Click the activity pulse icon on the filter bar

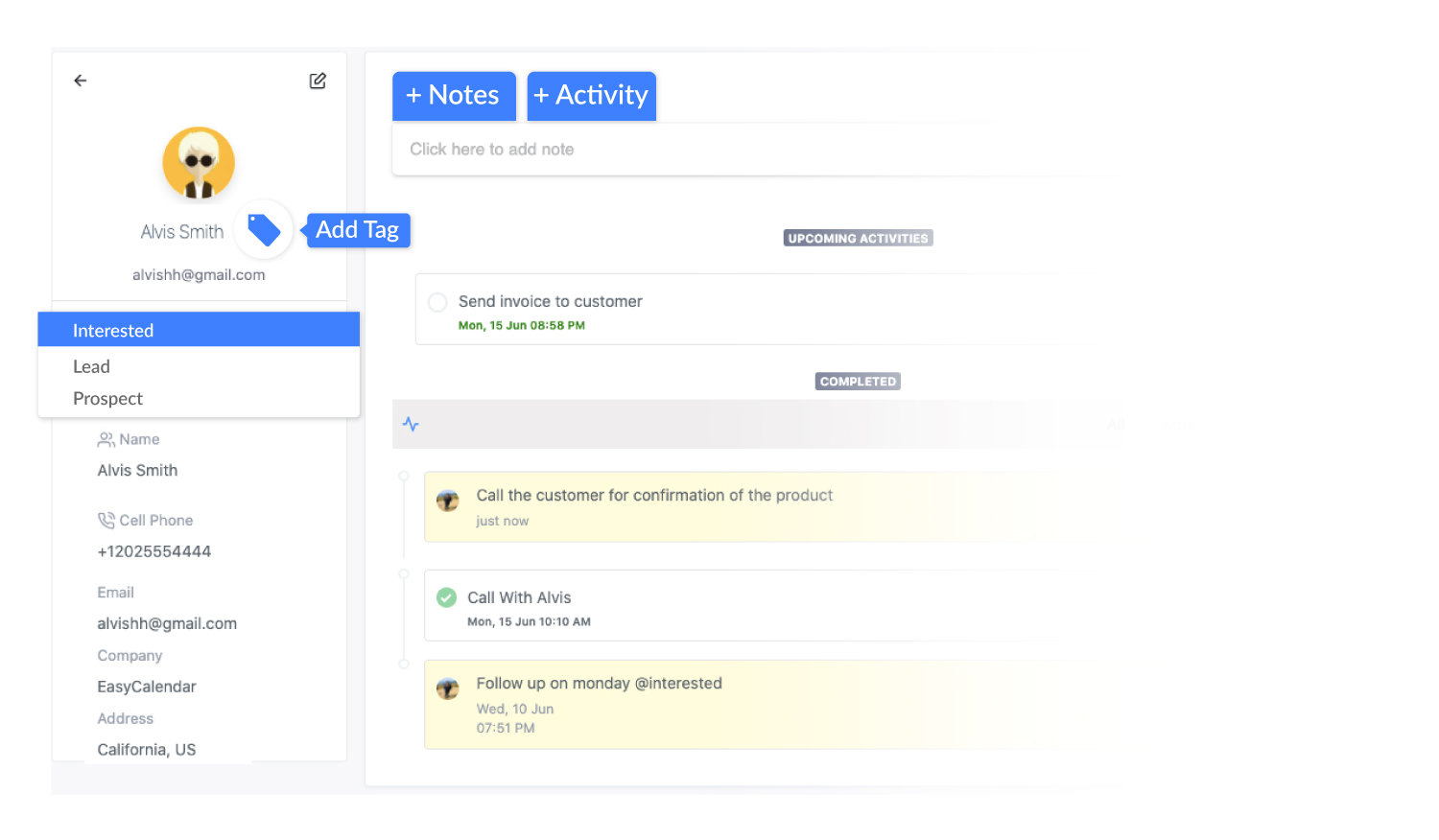411,423
